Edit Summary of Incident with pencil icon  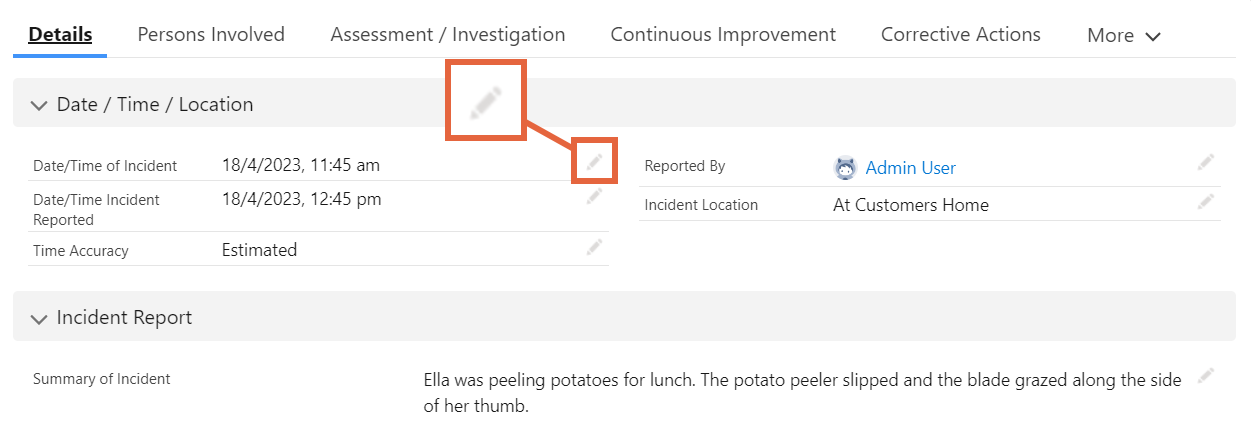pos(1206,375)
